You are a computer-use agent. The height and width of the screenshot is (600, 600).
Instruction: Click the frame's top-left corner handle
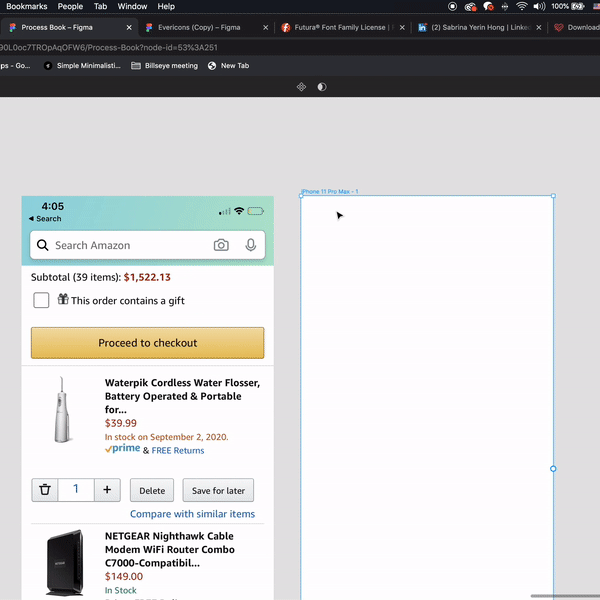tap(301, 196)
